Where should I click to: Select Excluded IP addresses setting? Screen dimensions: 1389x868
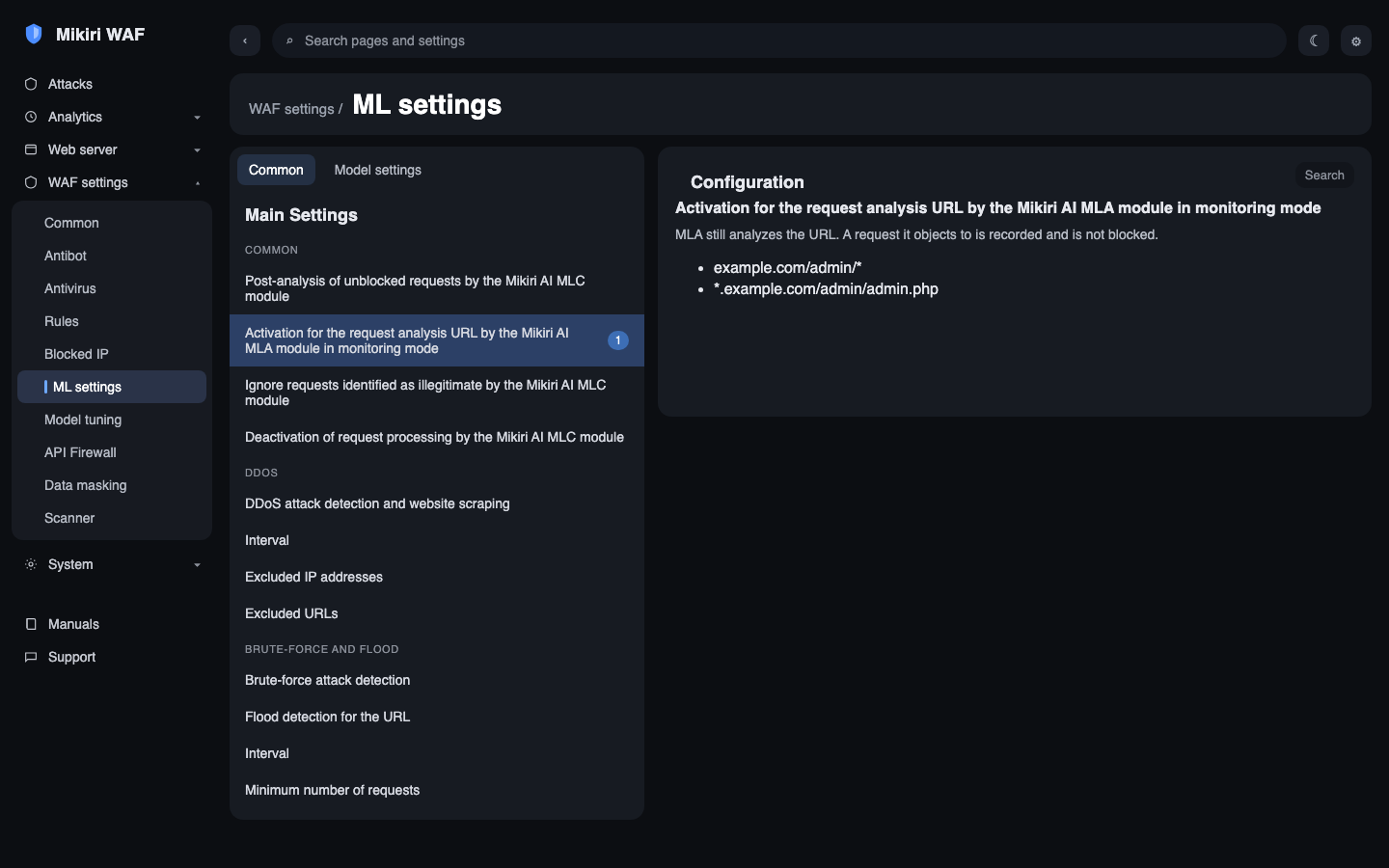click(x=437, y=577)
